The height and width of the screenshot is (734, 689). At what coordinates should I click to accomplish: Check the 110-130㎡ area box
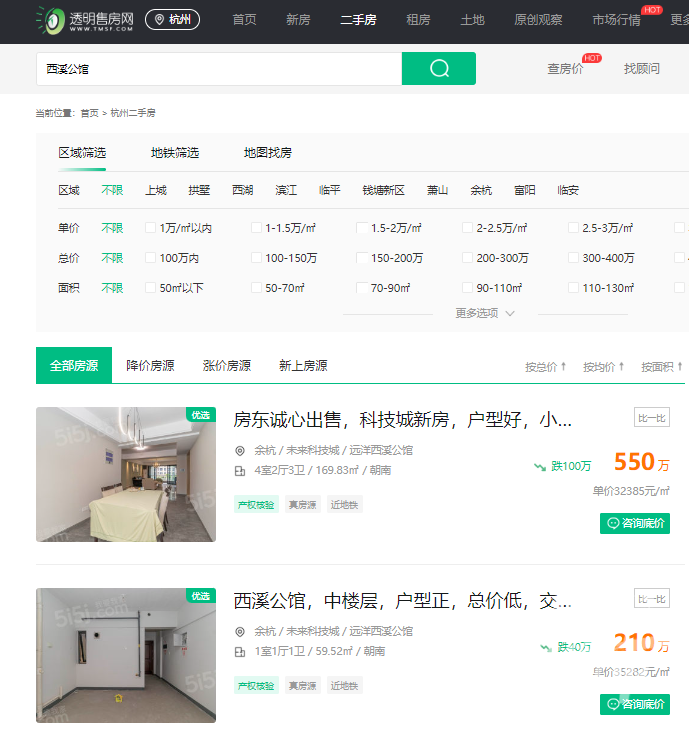tap(573, 287)
